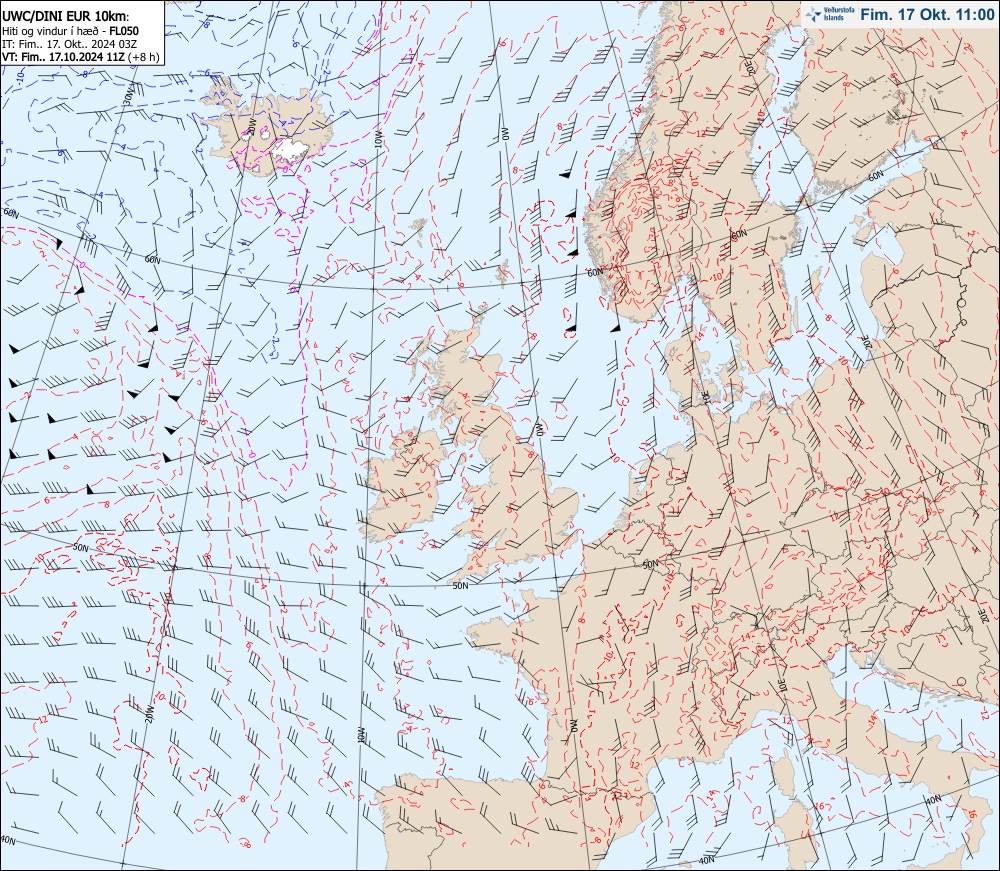Click the 'IT: Fim.. 17. Okt.. 2024 03Z' line
The image size is (1000, 871).
click(x=70, y=44)
